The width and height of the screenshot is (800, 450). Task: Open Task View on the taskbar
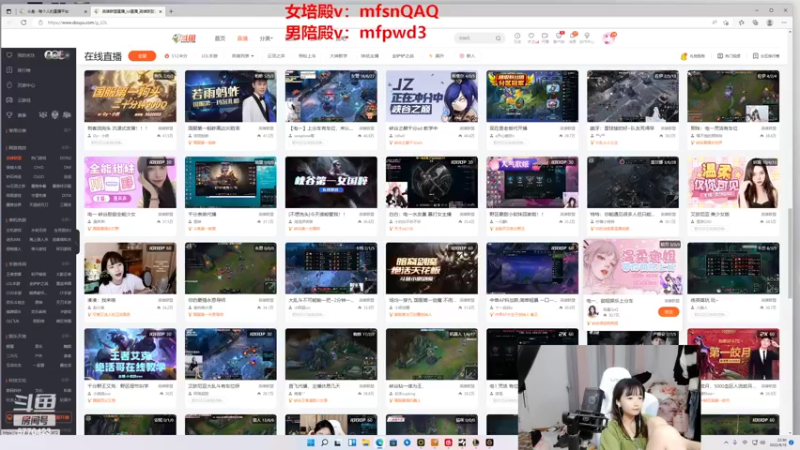(x=338, y=442)
